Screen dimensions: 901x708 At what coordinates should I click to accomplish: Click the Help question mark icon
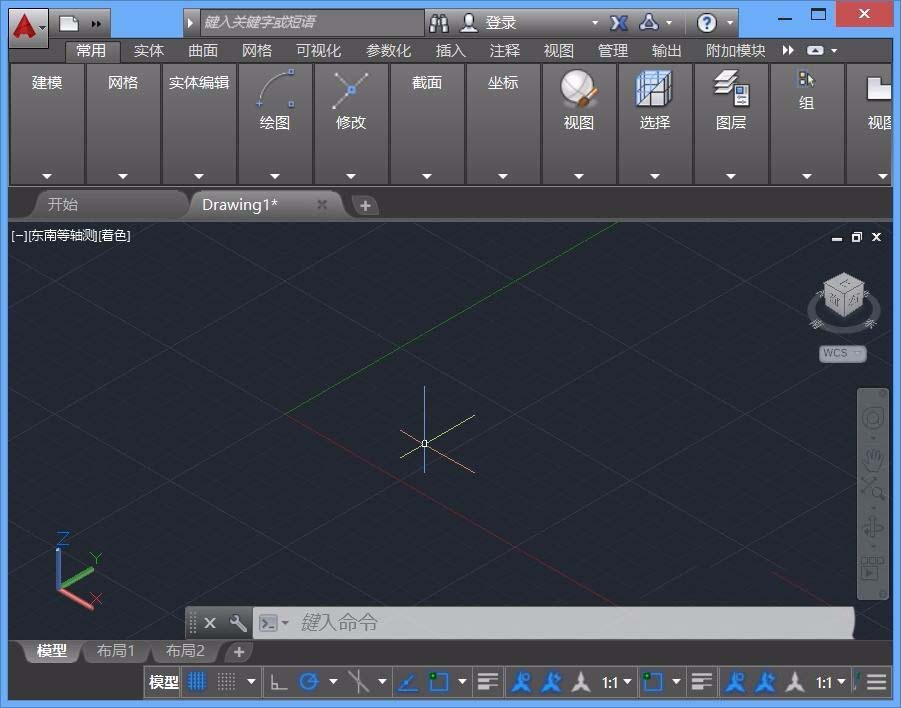[x=706, y=23]
